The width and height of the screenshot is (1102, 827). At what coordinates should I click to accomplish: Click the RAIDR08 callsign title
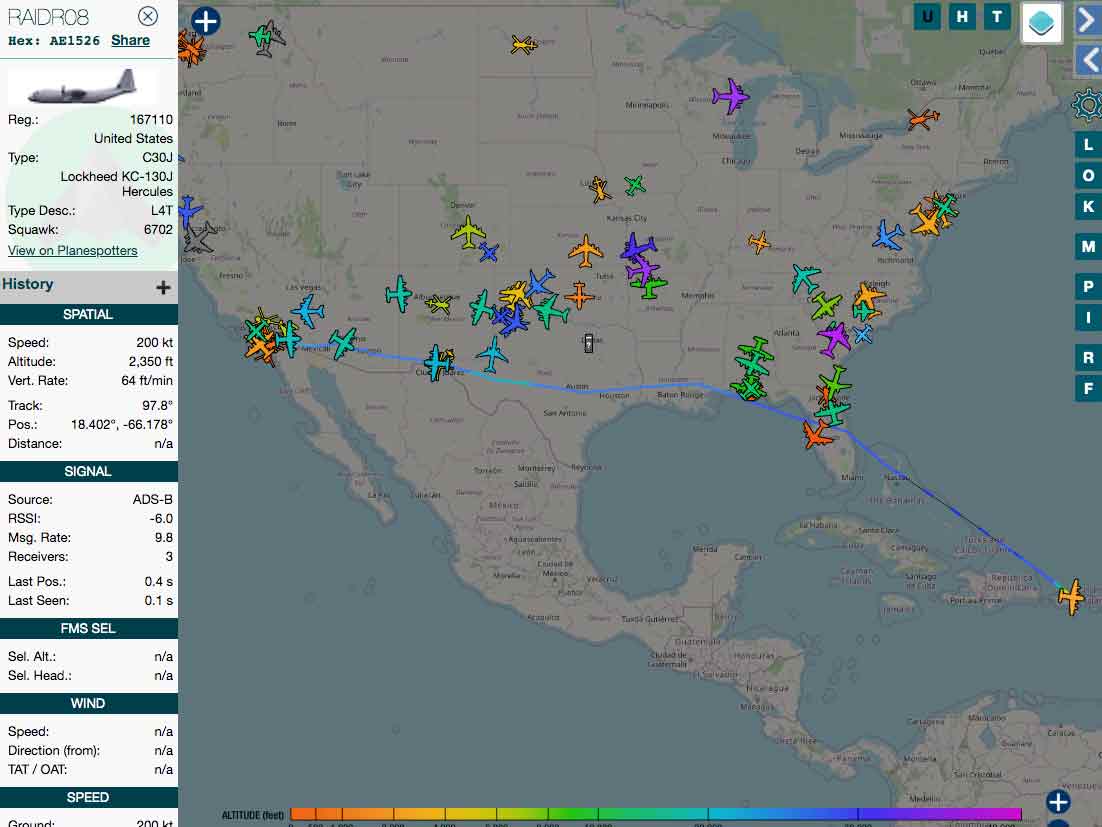[x=48, y=17]
